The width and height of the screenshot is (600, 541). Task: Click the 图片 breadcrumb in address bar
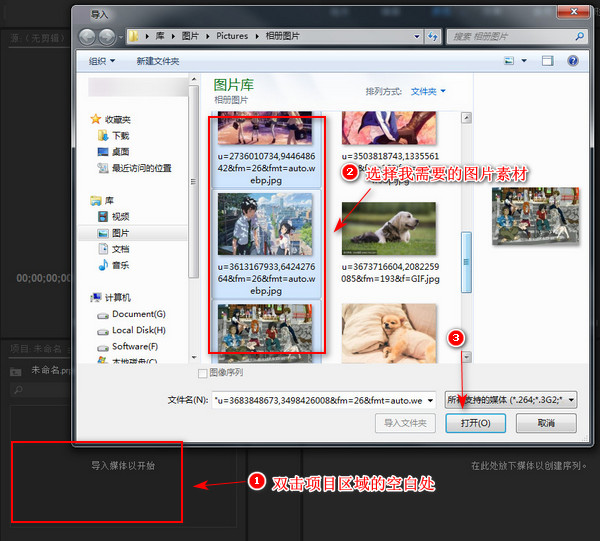pyautogui.click(x=190, y=36)
